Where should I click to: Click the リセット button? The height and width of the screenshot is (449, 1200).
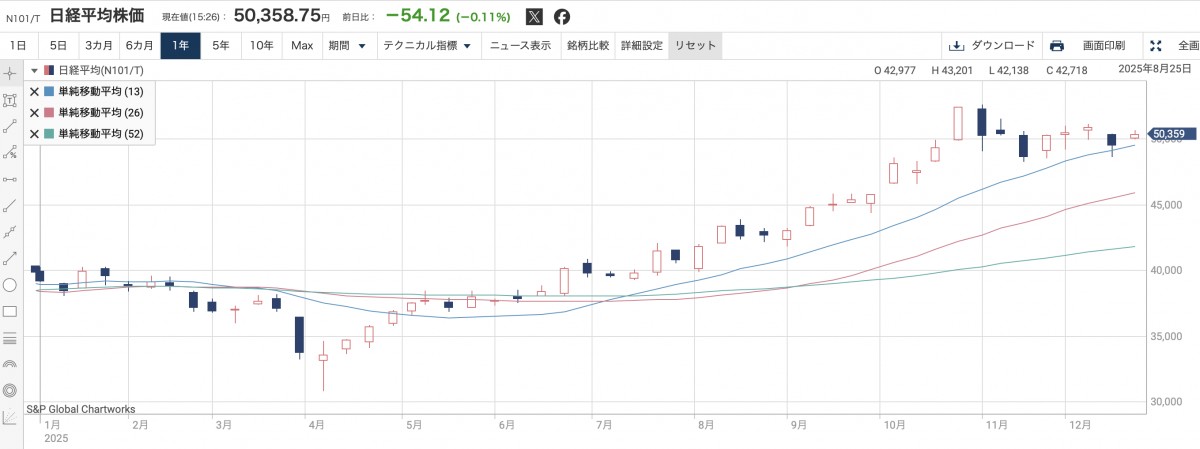(694, 46)
